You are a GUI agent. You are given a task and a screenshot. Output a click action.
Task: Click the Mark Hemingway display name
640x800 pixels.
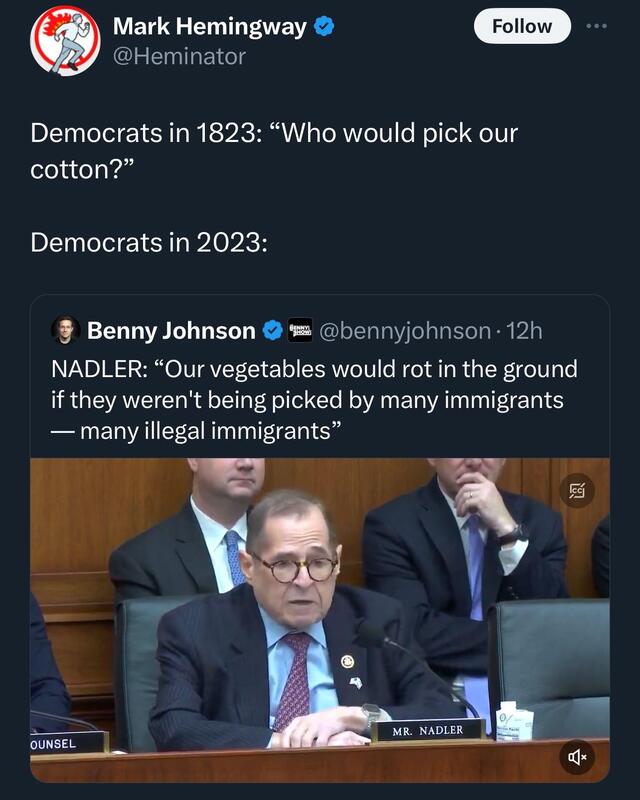(x=209, y=27)
